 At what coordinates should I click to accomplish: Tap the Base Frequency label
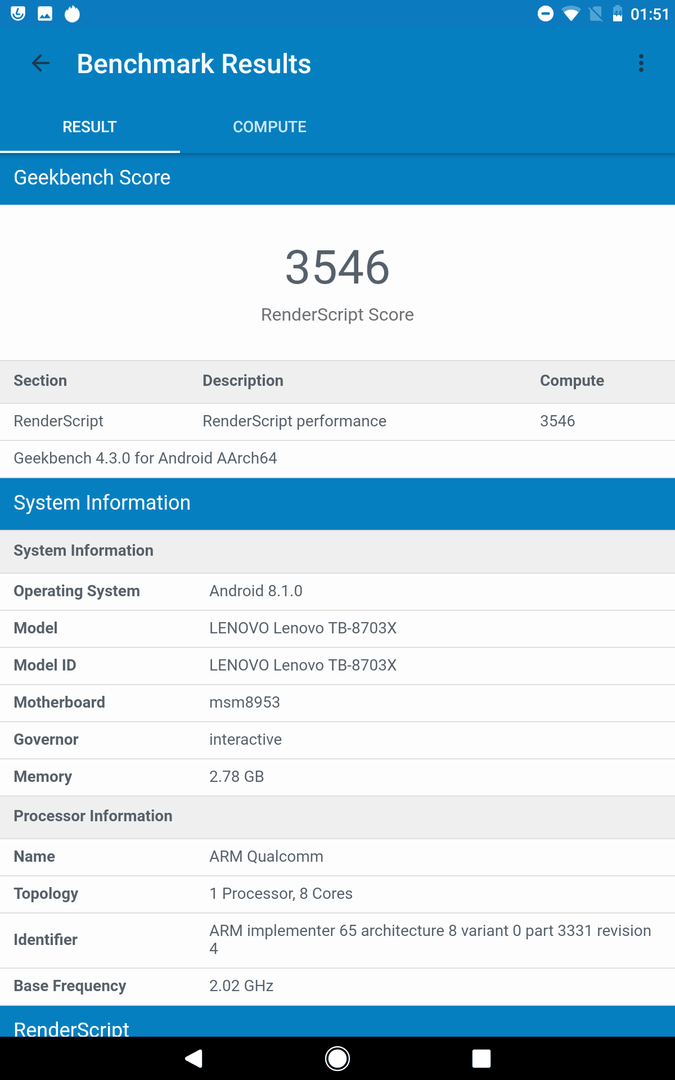[x=70, y=986]
